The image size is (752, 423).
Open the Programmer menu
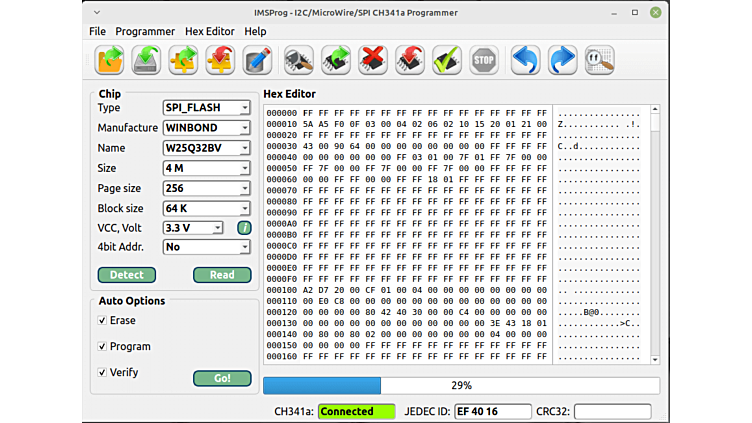point(145,31)
